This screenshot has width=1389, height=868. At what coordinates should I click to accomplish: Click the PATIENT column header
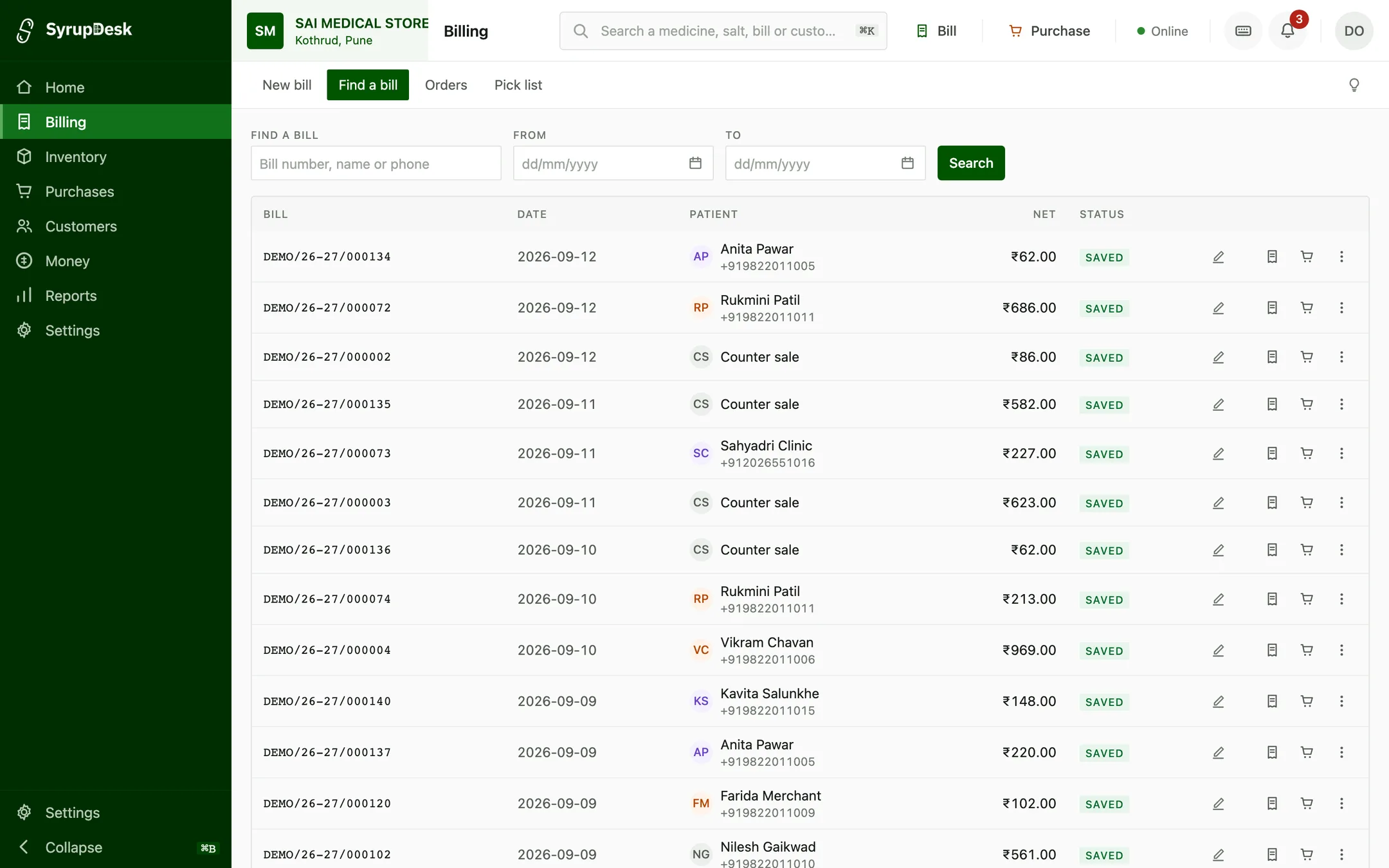coord(713,215)
